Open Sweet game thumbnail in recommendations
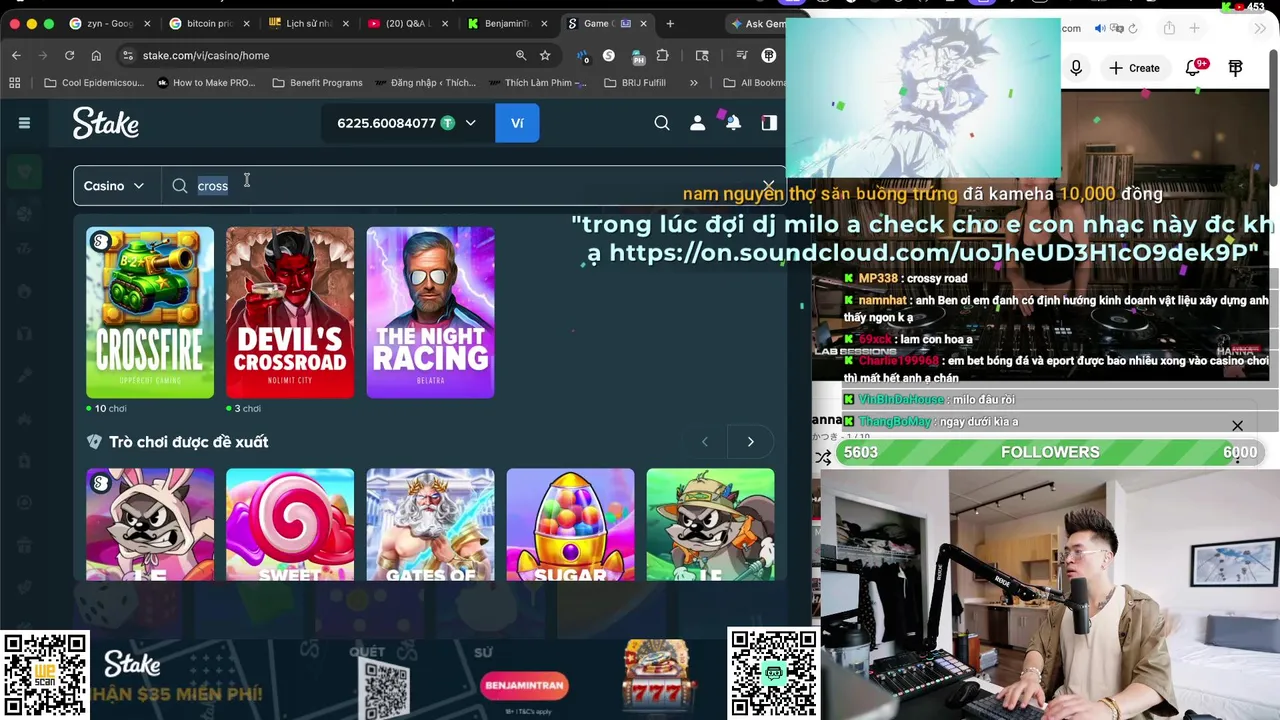The width and height of the screenshot is (1280, 720). (290, 524)
